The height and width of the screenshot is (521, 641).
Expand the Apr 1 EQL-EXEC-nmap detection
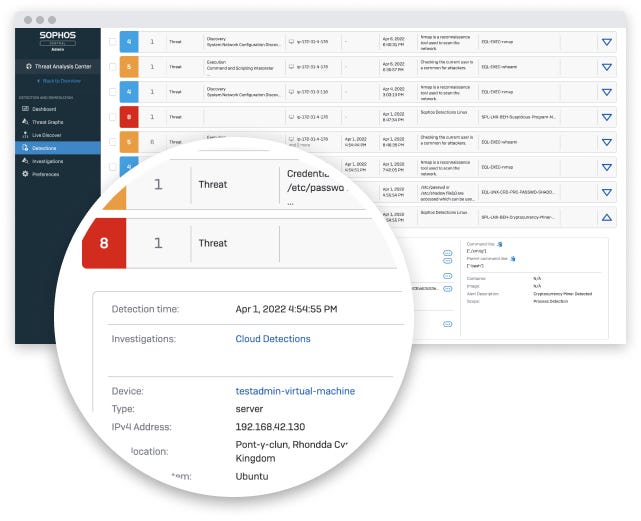click(x=607, y=167)
